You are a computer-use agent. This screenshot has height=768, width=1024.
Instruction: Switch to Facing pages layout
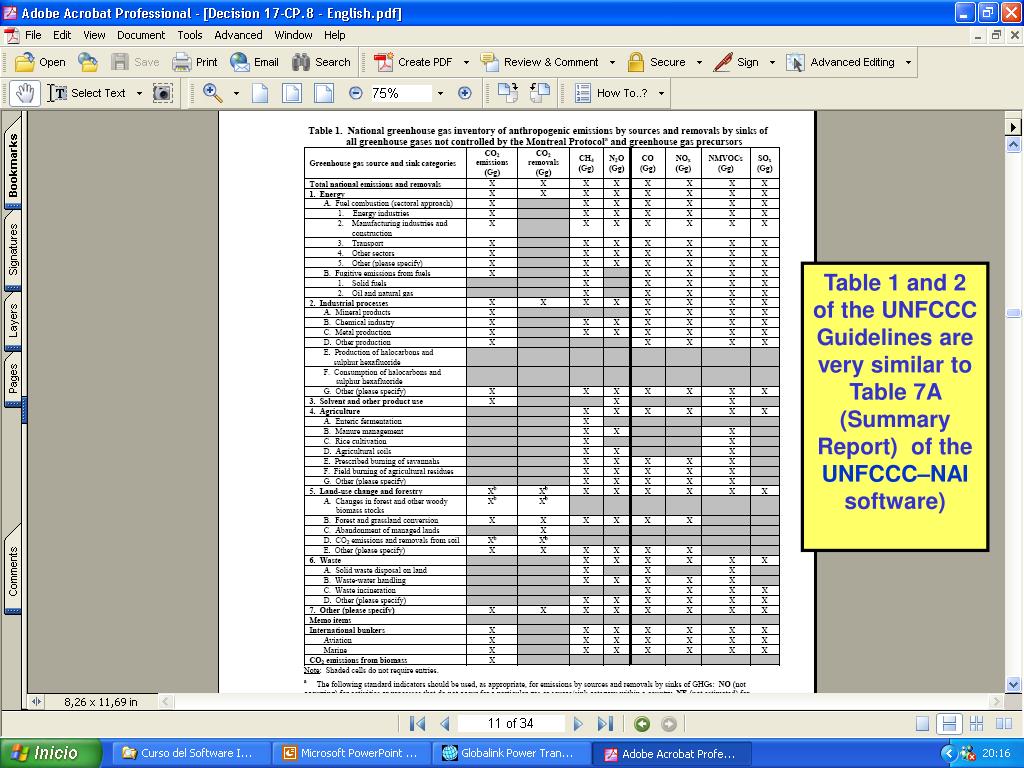pyautogui.click(x=1004, y=724)
